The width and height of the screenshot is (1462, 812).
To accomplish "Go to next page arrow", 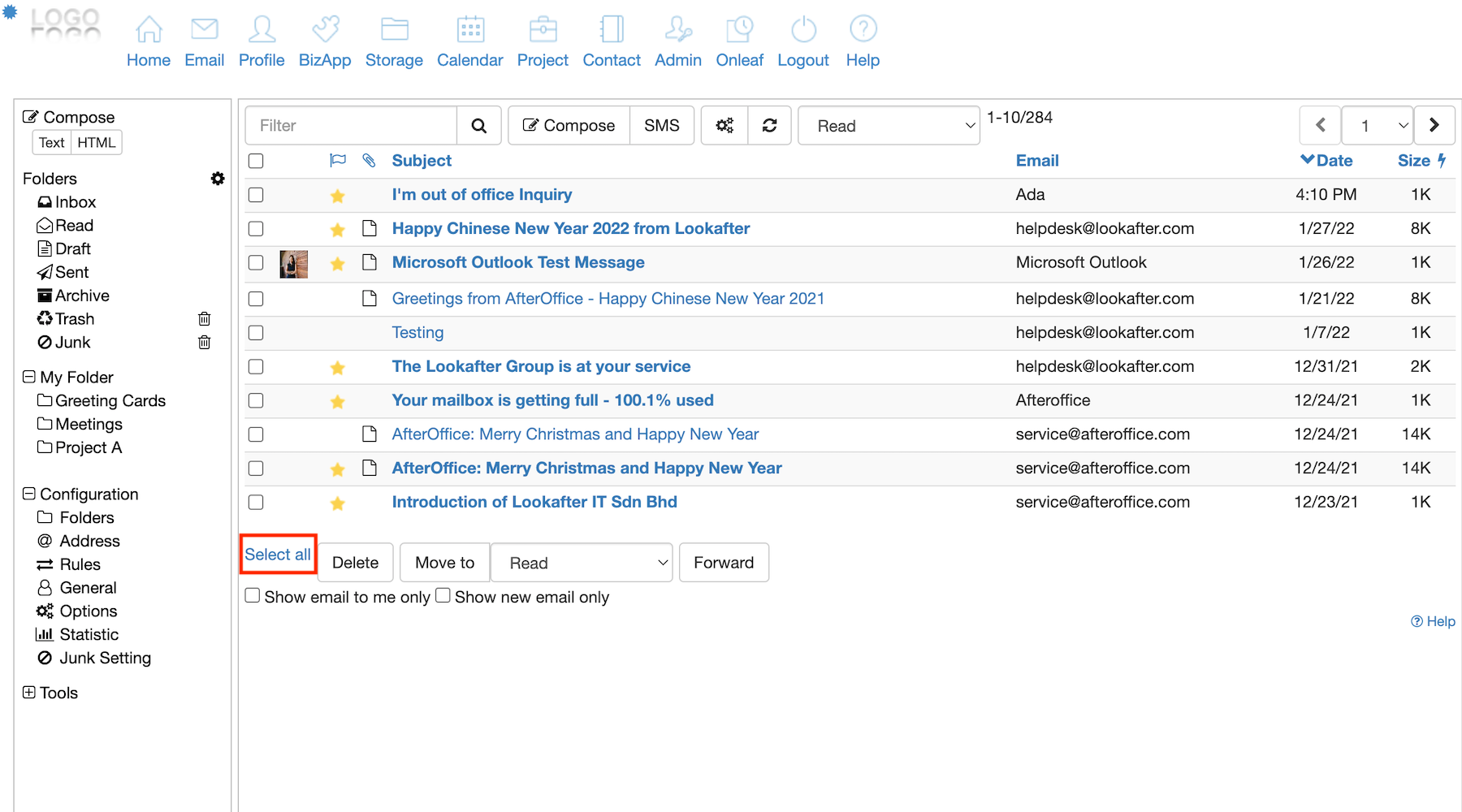I will tap(1434, 126).
